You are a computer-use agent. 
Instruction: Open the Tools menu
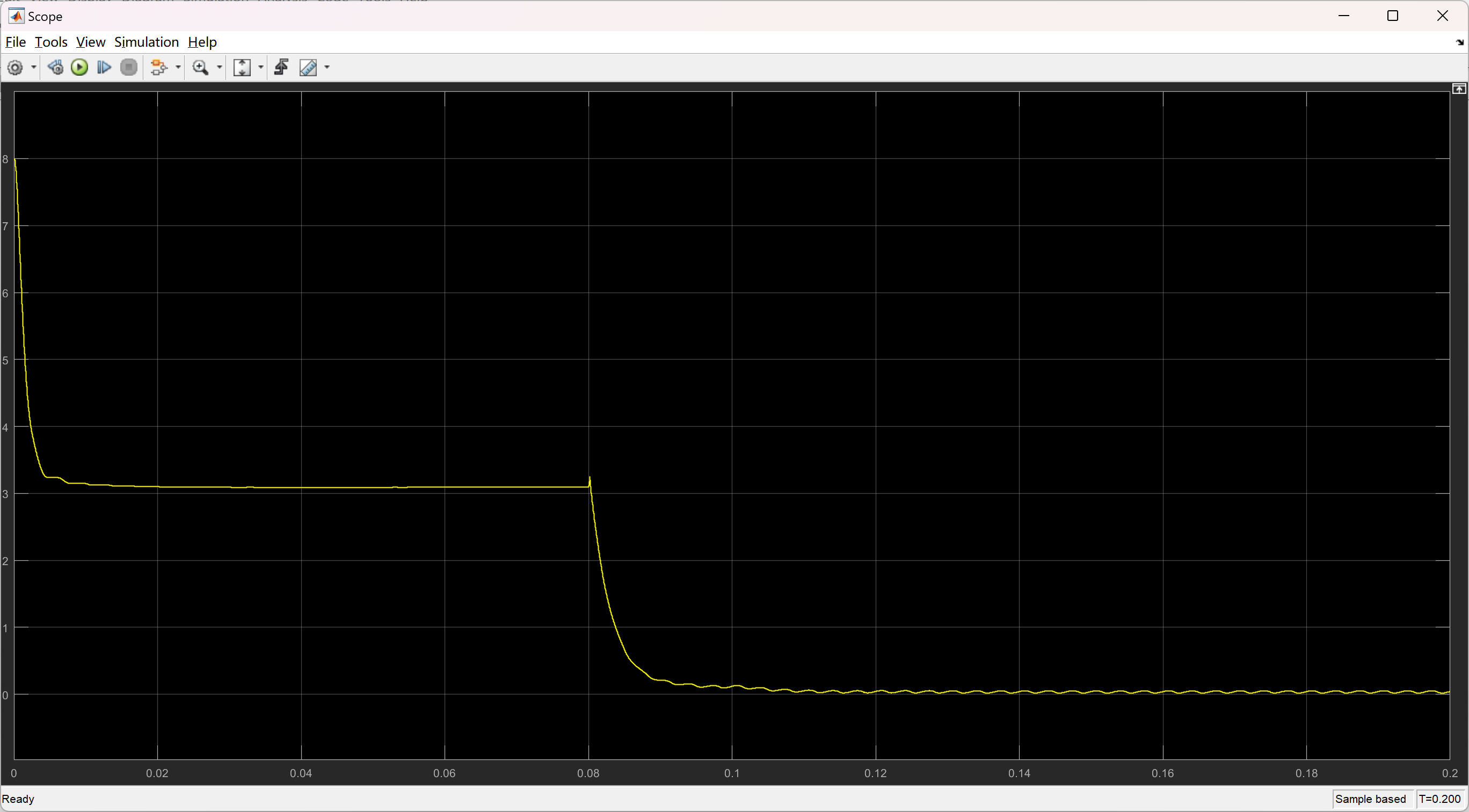(x=51, y=42)
